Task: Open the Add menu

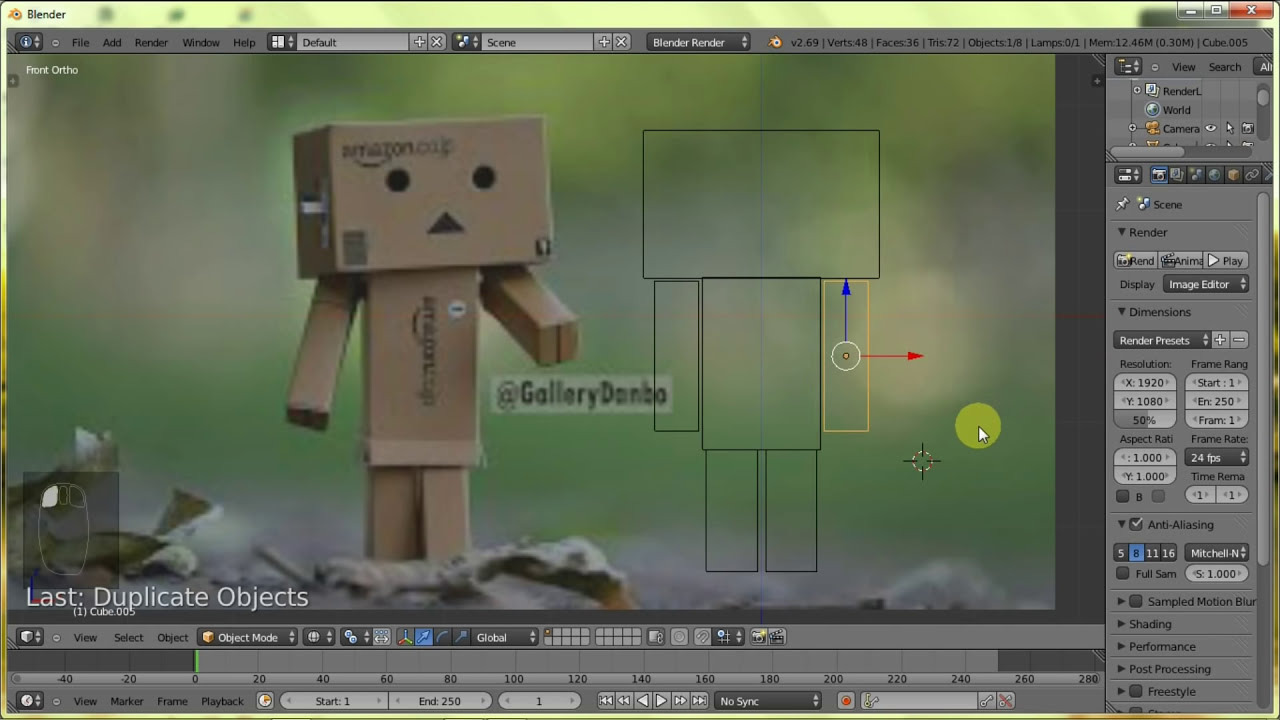Action: 112,42
